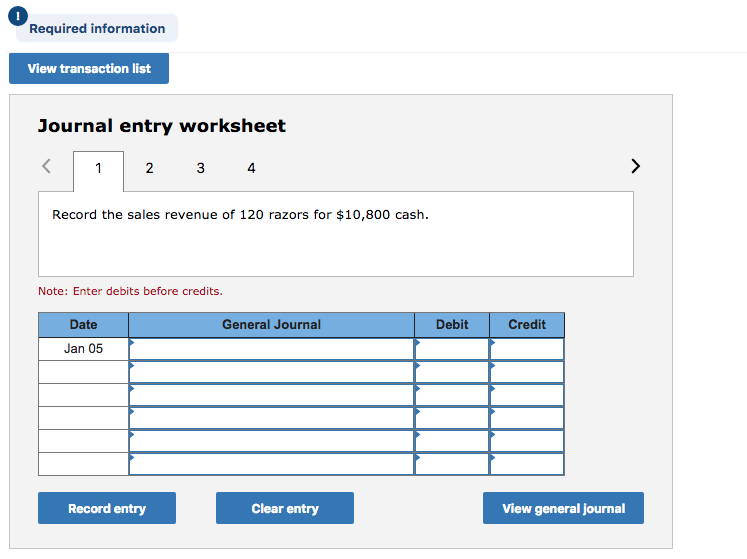
Task: Switch to journal entry tab 4
Action: pos(252,168)
